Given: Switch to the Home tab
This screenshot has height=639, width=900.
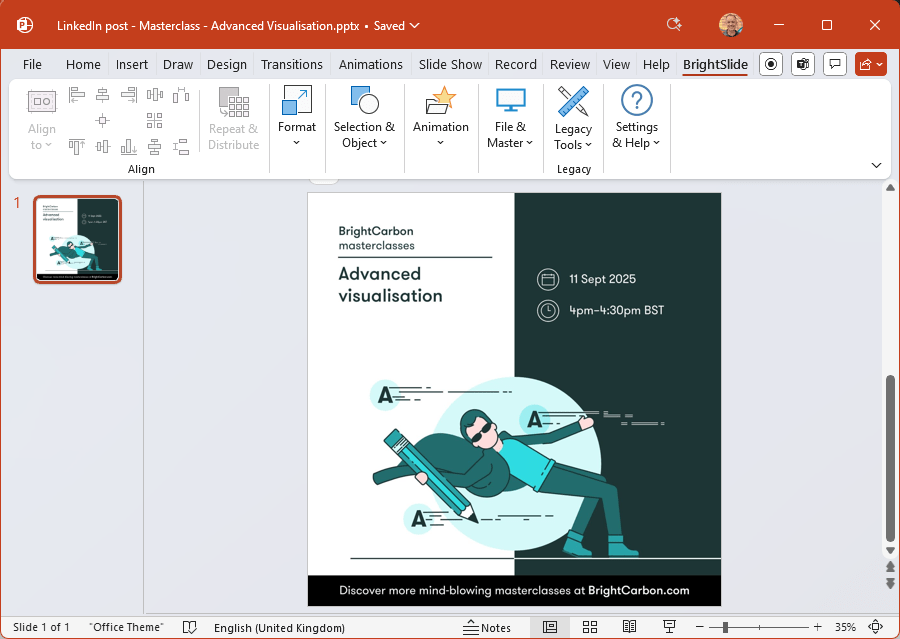Looking at the screenshot, I should (x=83, y=64).
